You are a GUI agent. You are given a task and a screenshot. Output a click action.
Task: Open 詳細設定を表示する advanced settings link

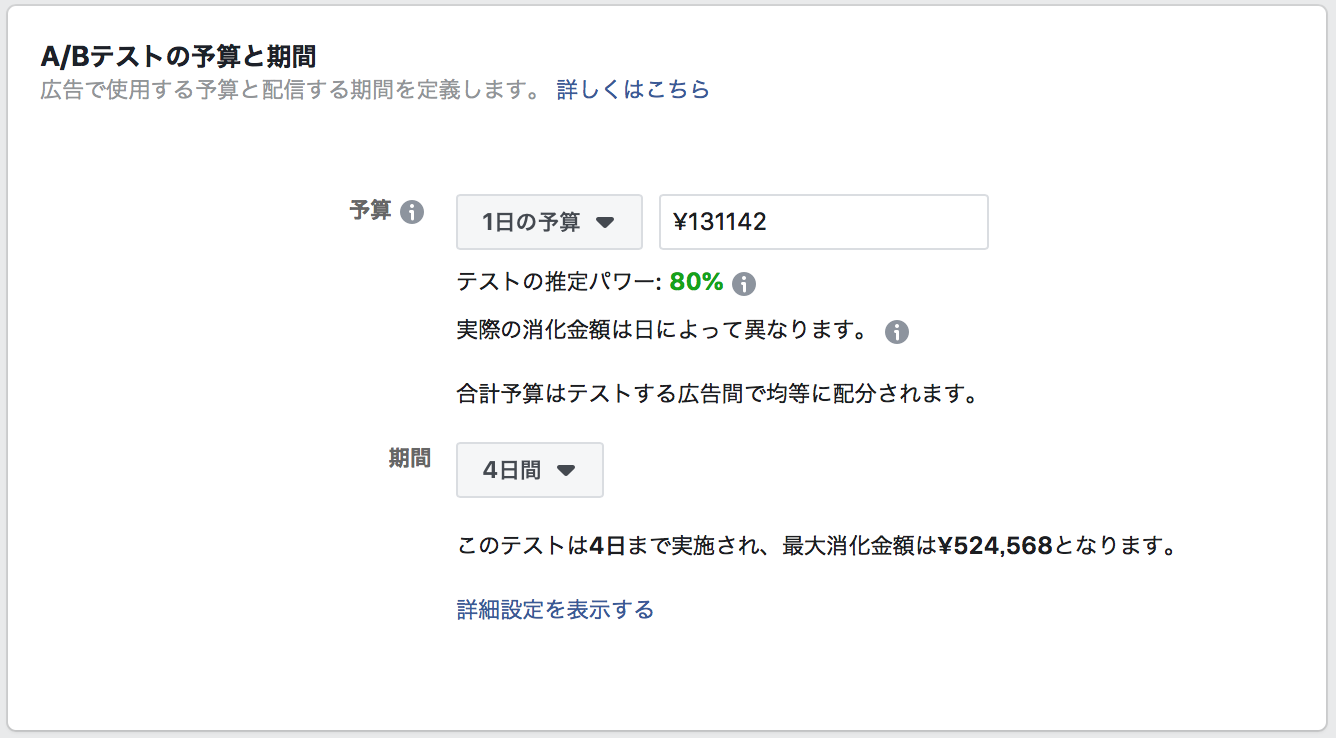point(555,609)
